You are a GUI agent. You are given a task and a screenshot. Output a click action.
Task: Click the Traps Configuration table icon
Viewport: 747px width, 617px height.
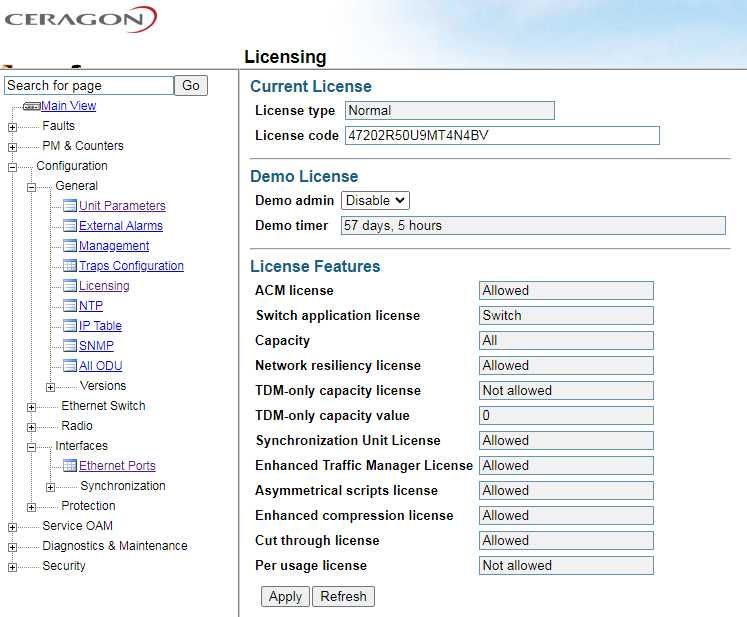tap(70, 266)
